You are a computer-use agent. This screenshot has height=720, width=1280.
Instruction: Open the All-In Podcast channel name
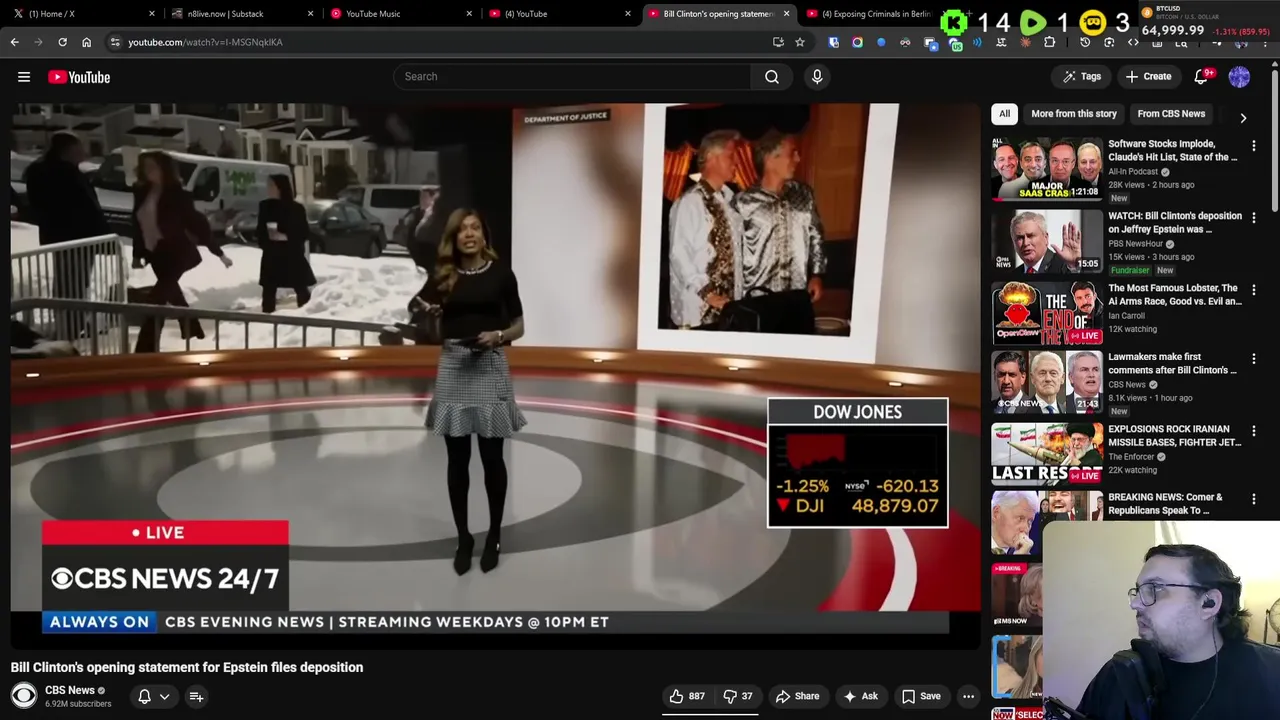(1132, 172)
